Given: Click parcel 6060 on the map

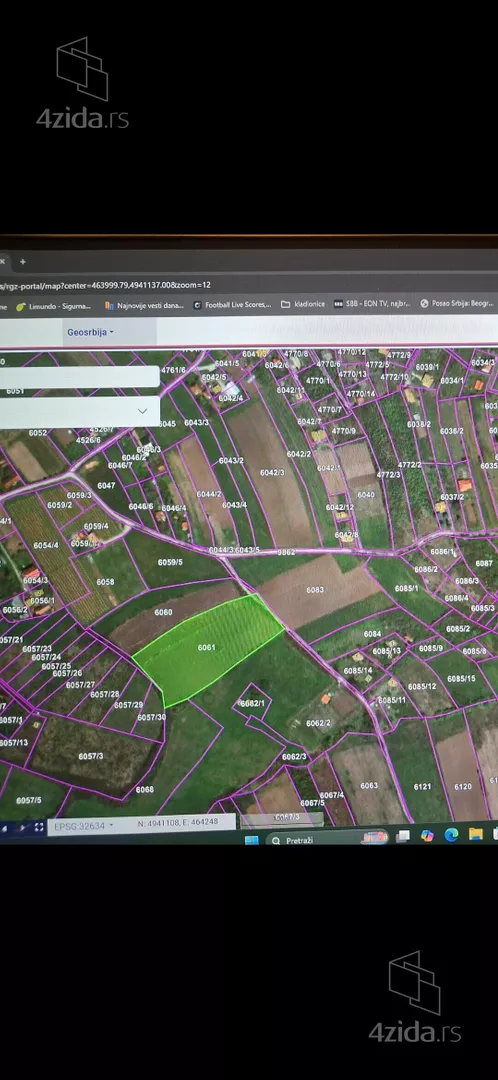Looking at the screenshot, I should pos(163,612).
